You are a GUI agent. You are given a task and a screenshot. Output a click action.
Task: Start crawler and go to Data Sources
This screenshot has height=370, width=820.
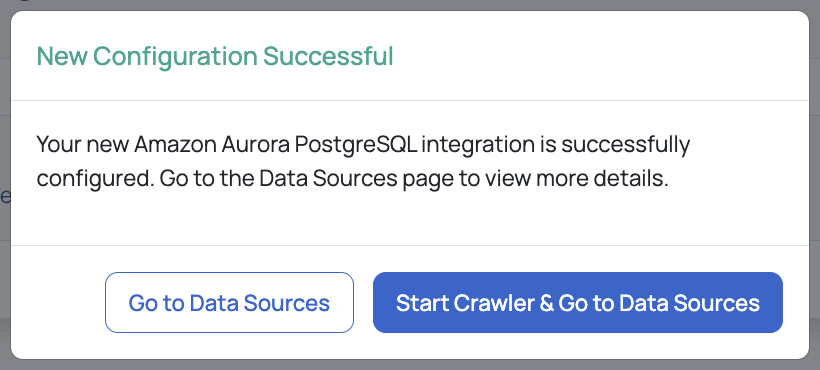pos(577,303)
